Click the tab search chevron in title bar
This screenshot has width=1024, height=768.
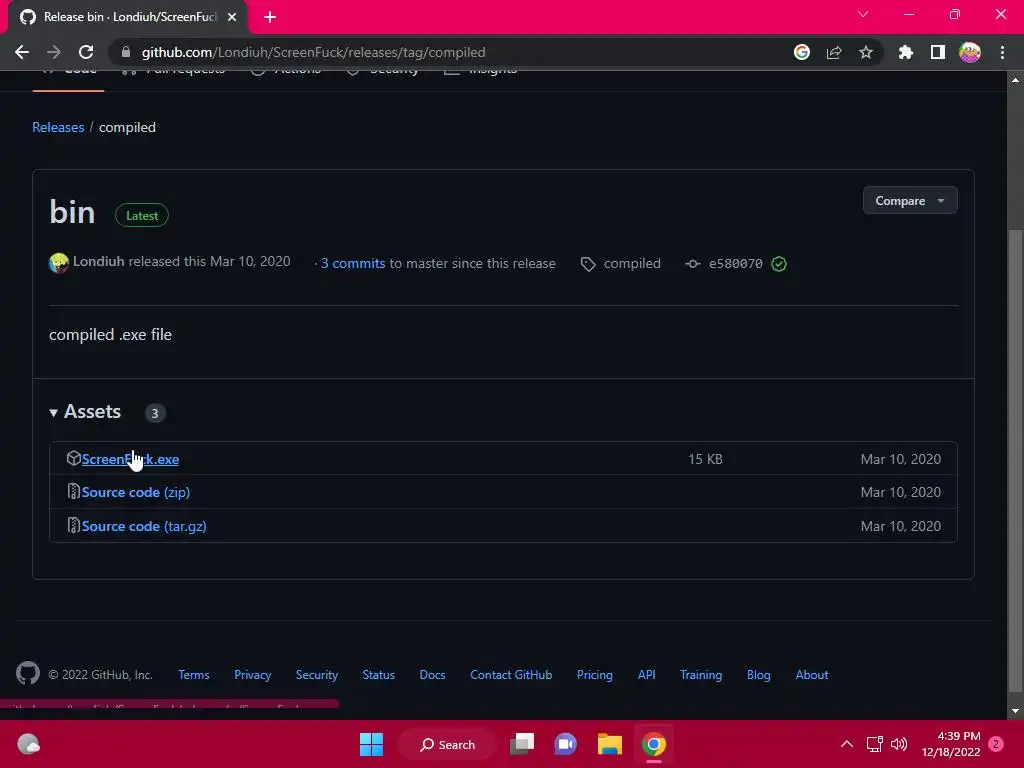point(863,14)
